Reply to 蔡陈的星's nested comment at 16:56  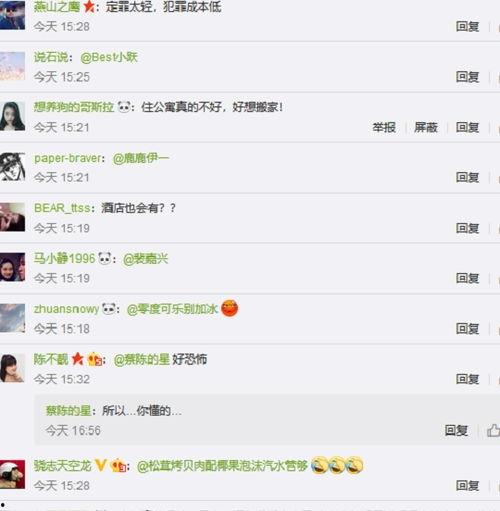point(456,430)
